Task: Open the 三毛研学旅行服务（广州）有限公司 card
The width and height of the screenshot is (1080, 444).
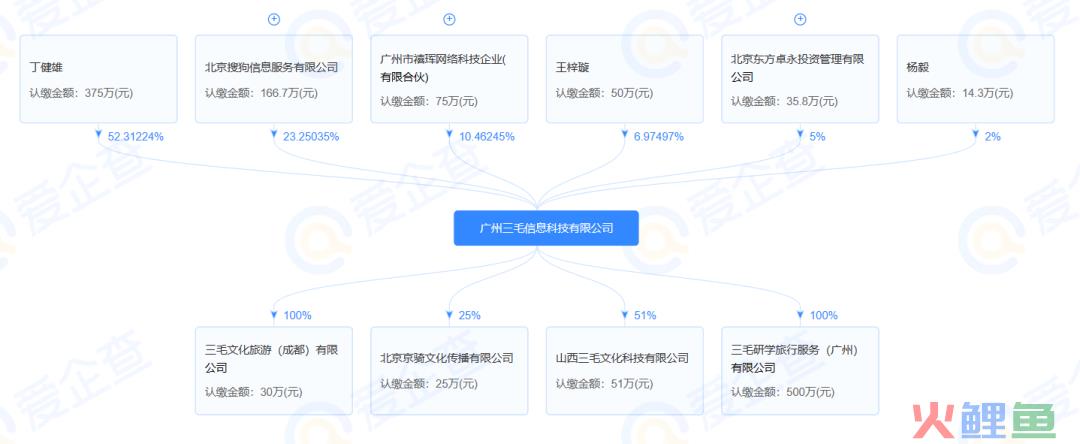Action: click(x=800, y=370)
